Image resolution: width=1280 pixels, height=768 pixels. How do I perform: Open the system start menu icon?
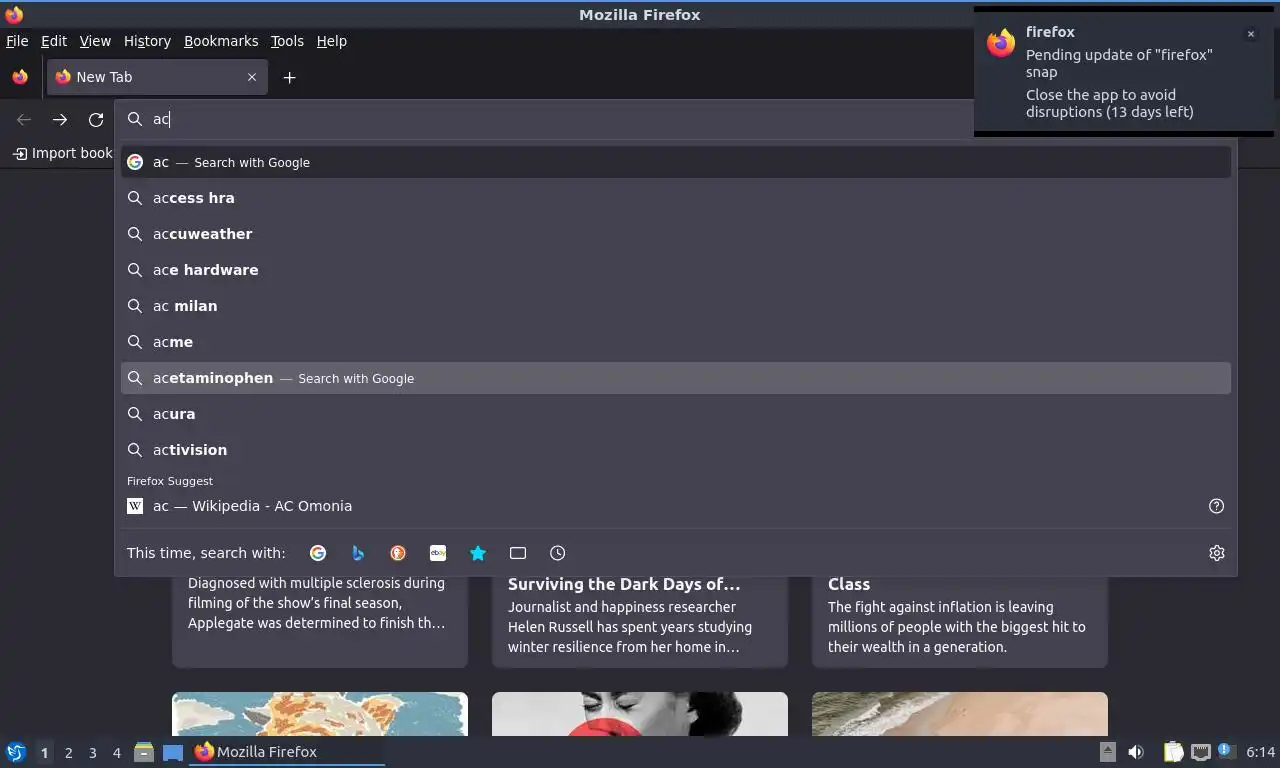click(16, 752)
